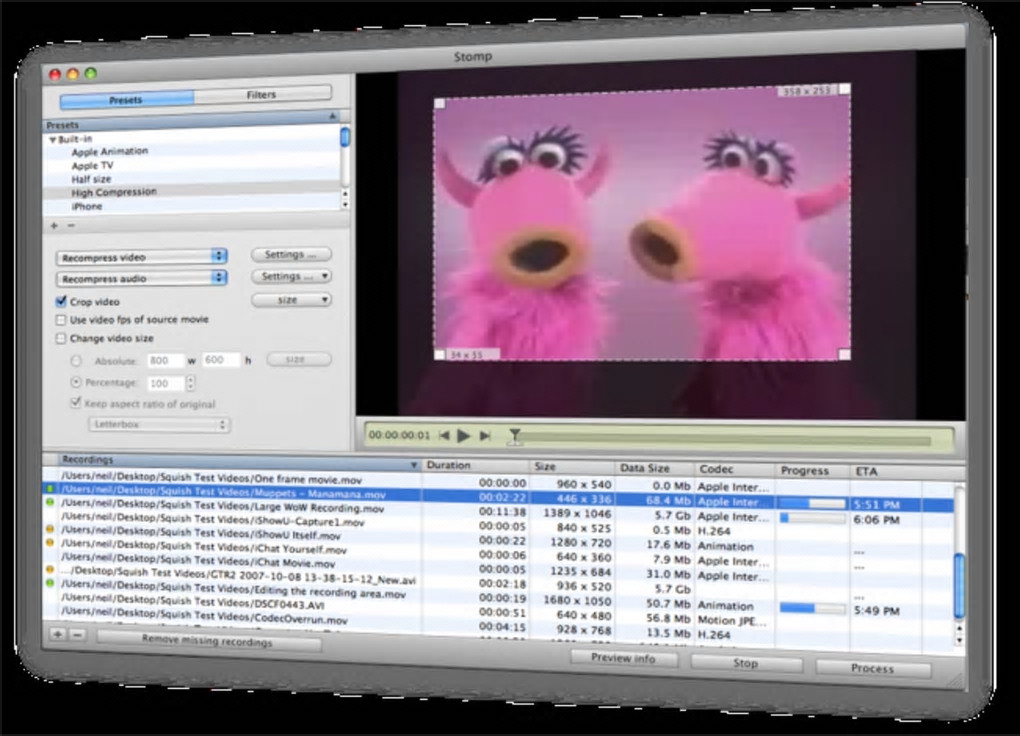Click the Process button
Screen dimensions: 1020x736
click(x=872, y=668)
